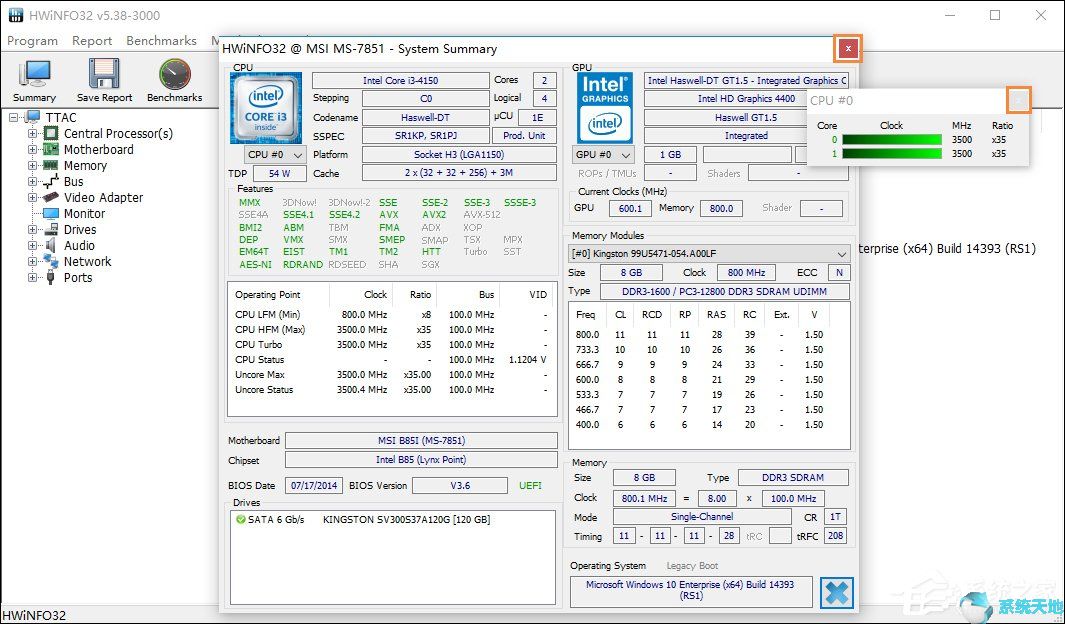The image size is (1065, 624).
Task: Close the System Summary window
Action: coord(848,49)
